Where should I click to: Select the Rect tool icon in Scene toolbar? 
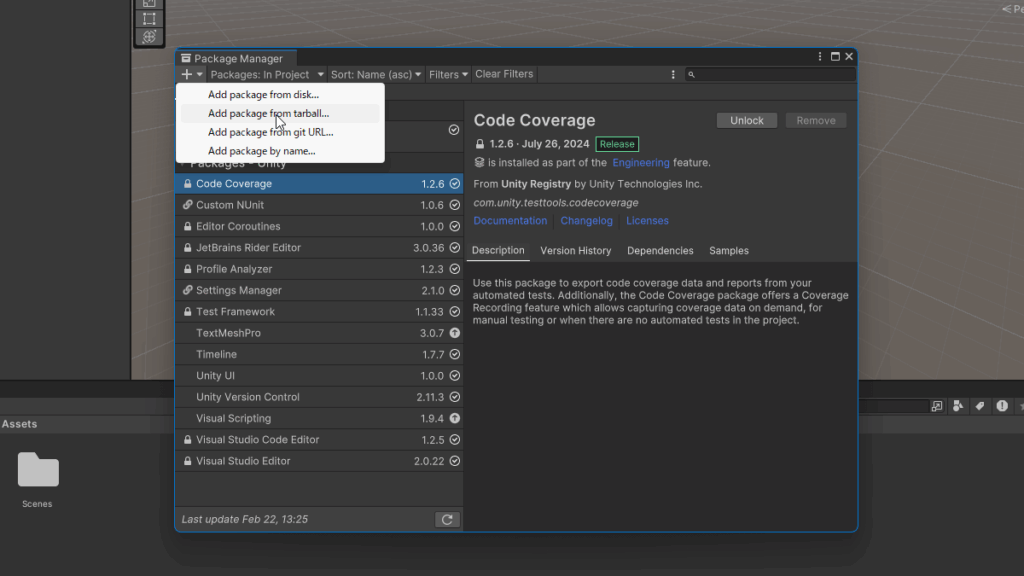[x=149, y=18]
